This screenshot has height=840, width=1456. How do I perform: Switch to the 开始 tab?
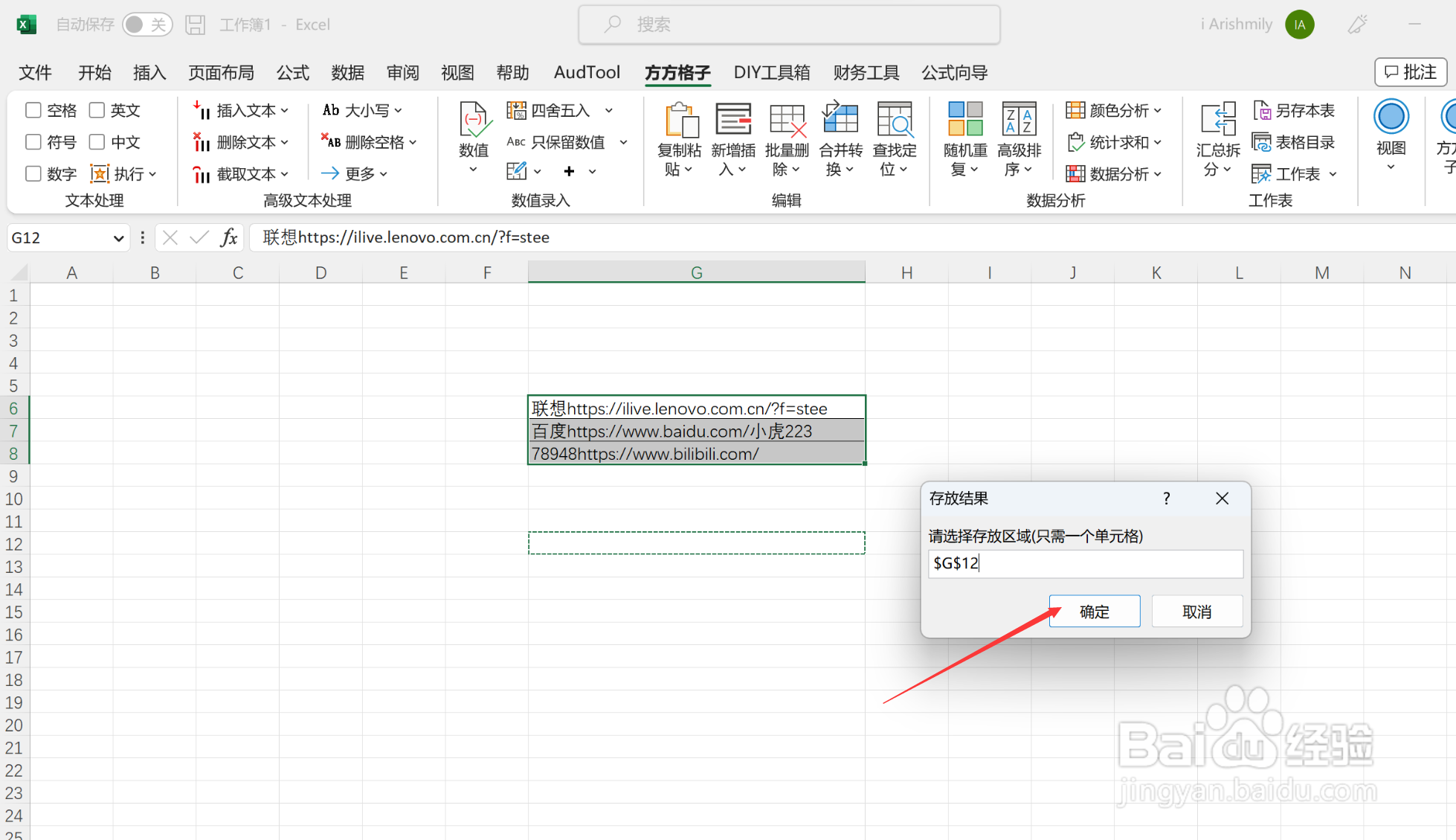click(x=94, y=72)
